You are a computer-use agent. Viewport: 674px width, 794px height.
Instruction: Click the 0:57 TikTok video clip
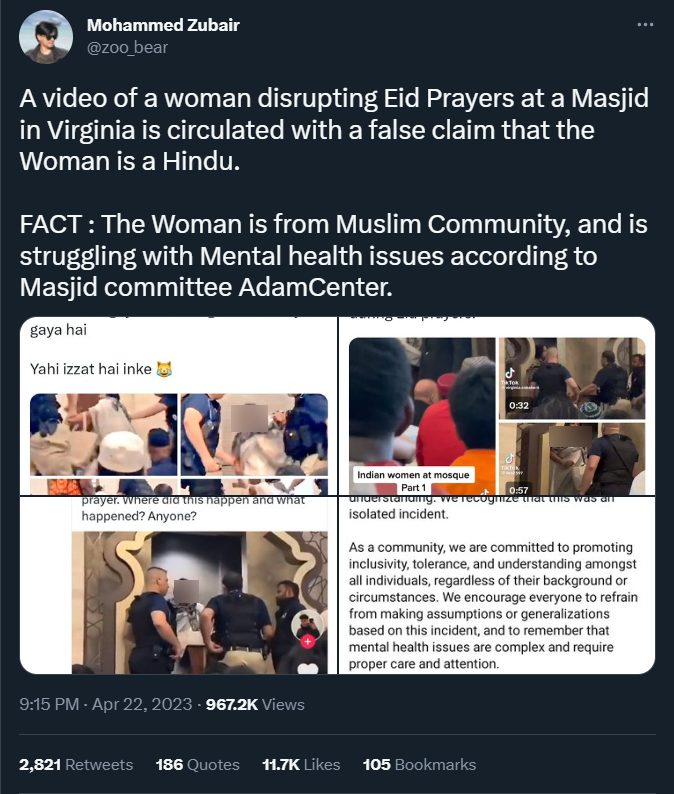(x=572, y=459)
